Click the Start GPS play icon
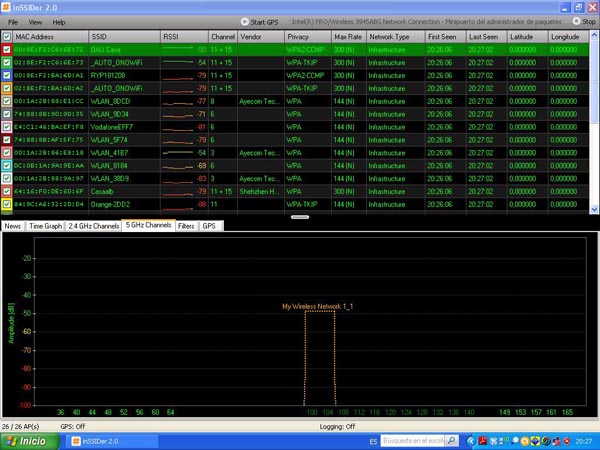Viewport: 600px width, 450px height. click(x=245, y=22)
